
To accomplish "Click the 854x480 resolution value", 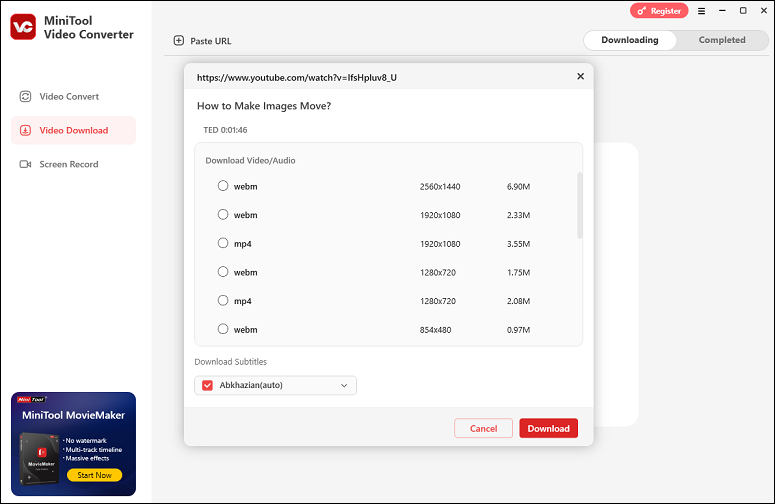I will coord(435,330).
